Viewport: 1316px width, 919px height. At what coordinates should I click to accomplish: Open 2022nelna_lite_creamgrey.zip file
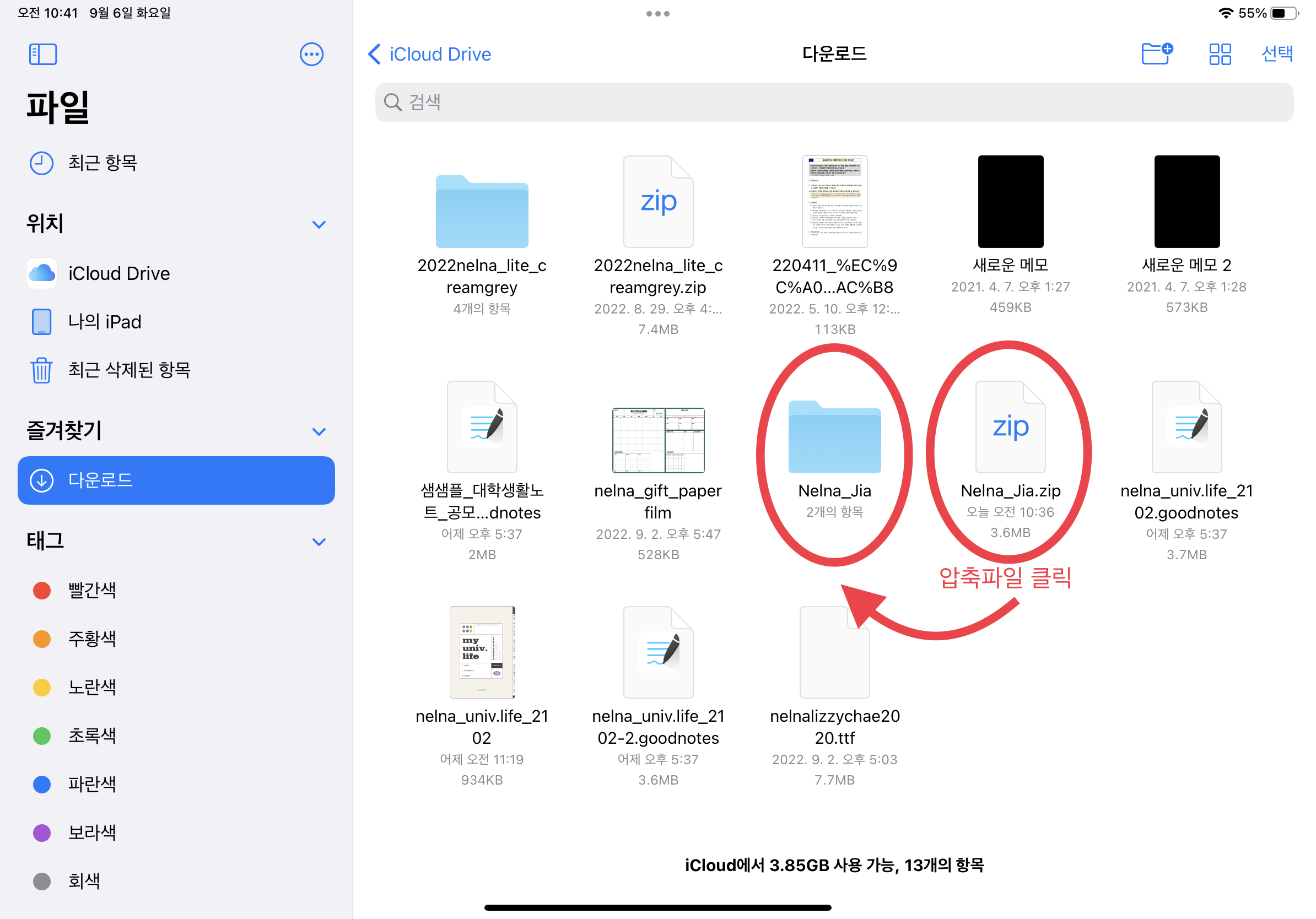pyautogui.click(x=658, y=202)
